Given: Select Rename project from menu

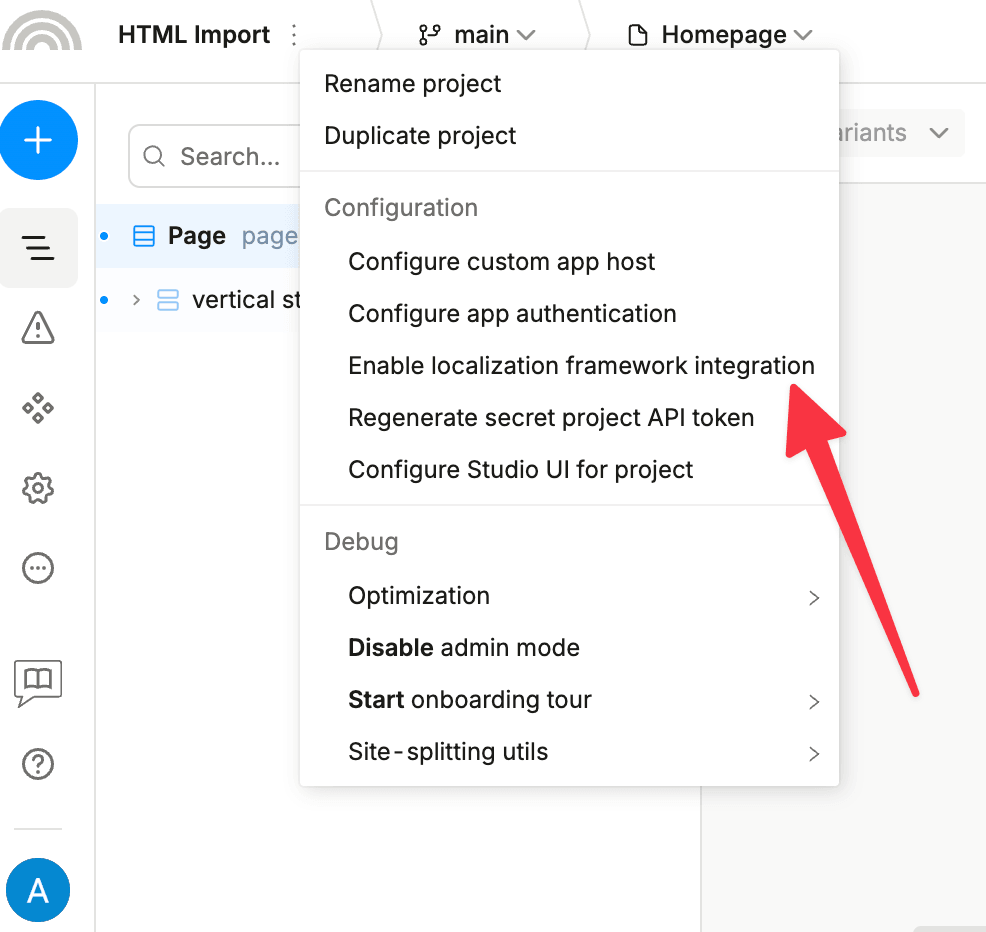Looking at the screenshot, I should coord(413,84).
